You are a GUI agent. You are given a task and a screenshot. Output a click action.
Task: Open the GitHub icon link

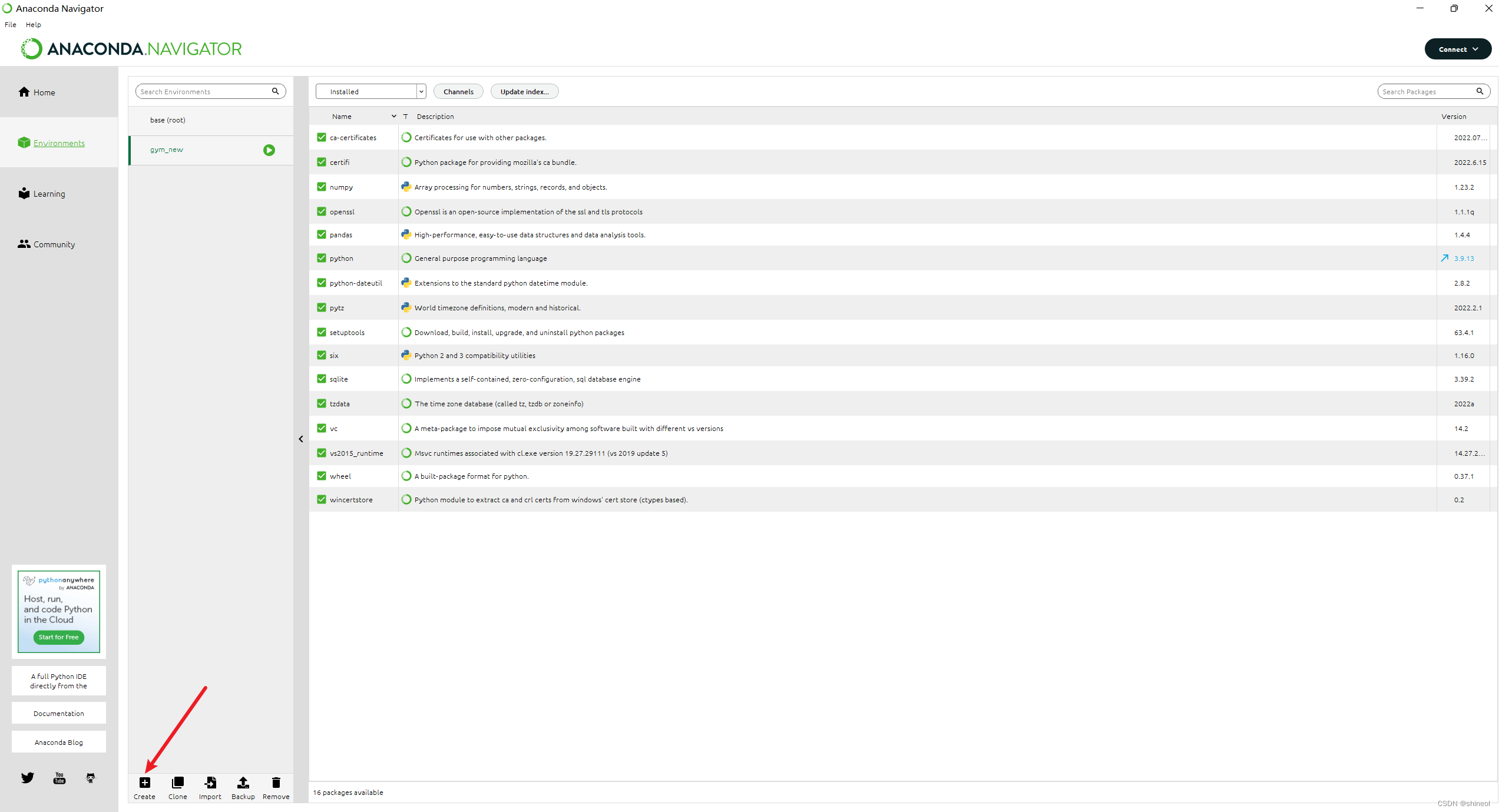click(91, 778)
